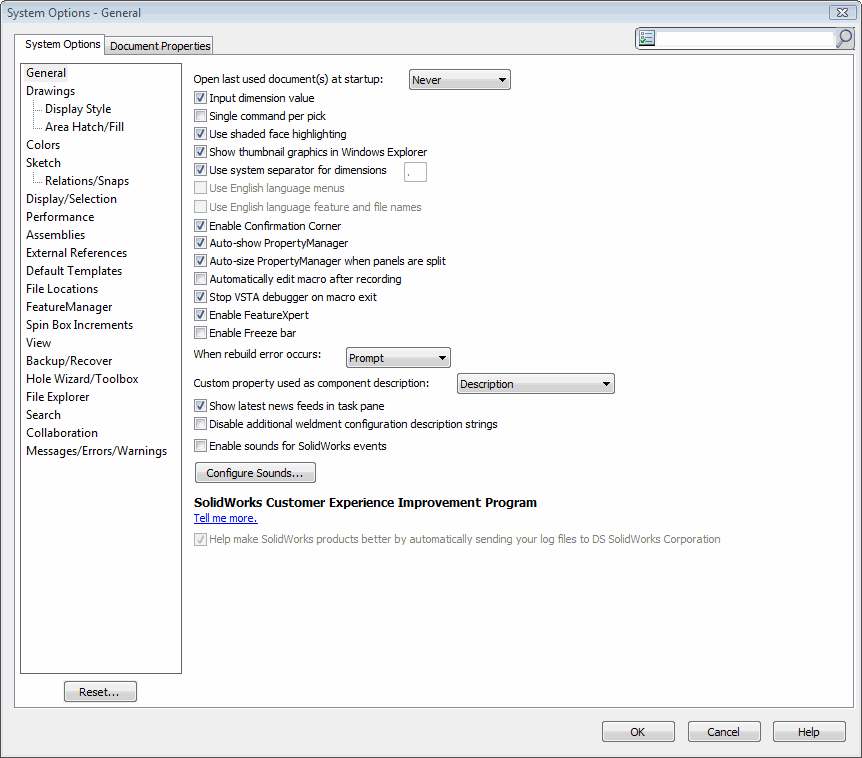Open External References options
Viewport: 862px width, 758px height.
tap(76, 253)
